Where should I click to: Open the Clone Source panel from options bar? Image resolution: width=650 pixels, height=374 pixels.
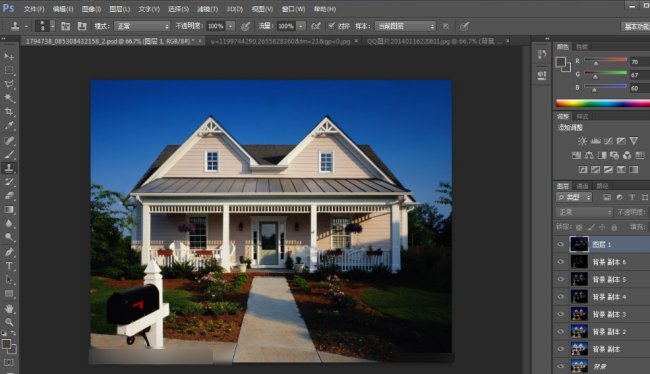(82, 26)
